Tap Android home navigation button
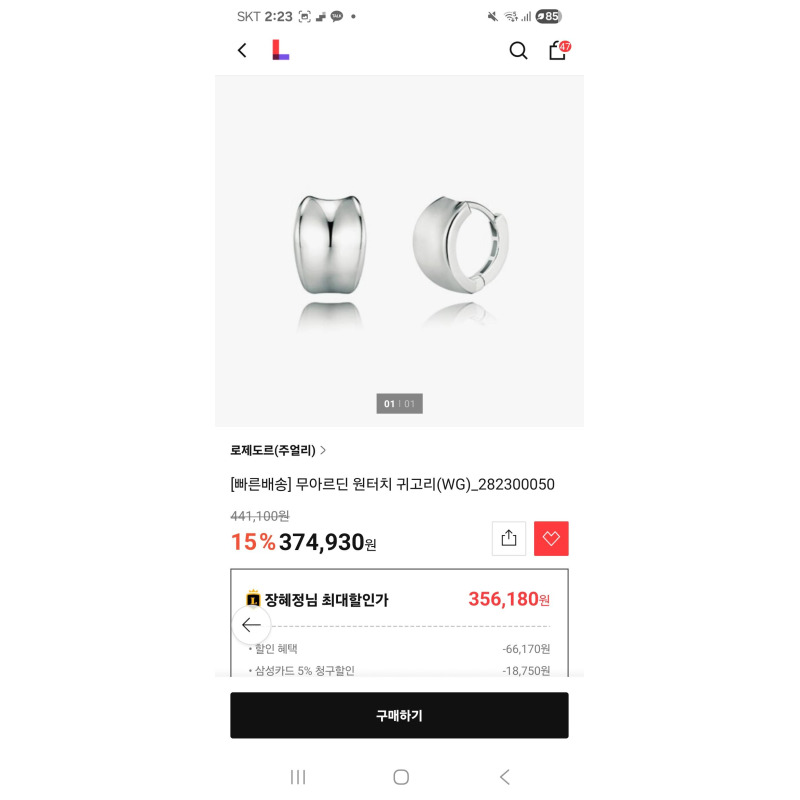800x800 pixels. [401, 777]
